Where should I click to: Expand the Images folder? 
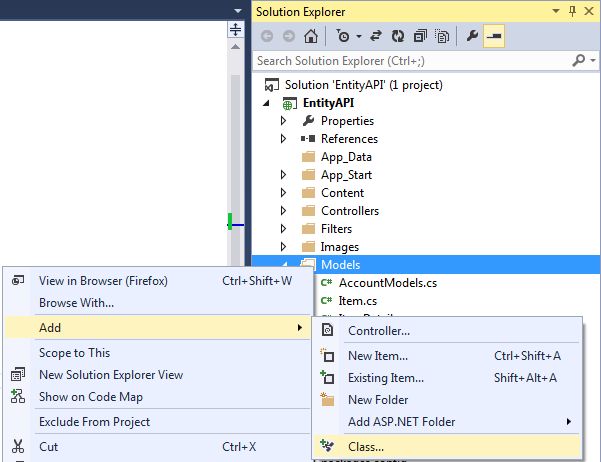point(283,247)
